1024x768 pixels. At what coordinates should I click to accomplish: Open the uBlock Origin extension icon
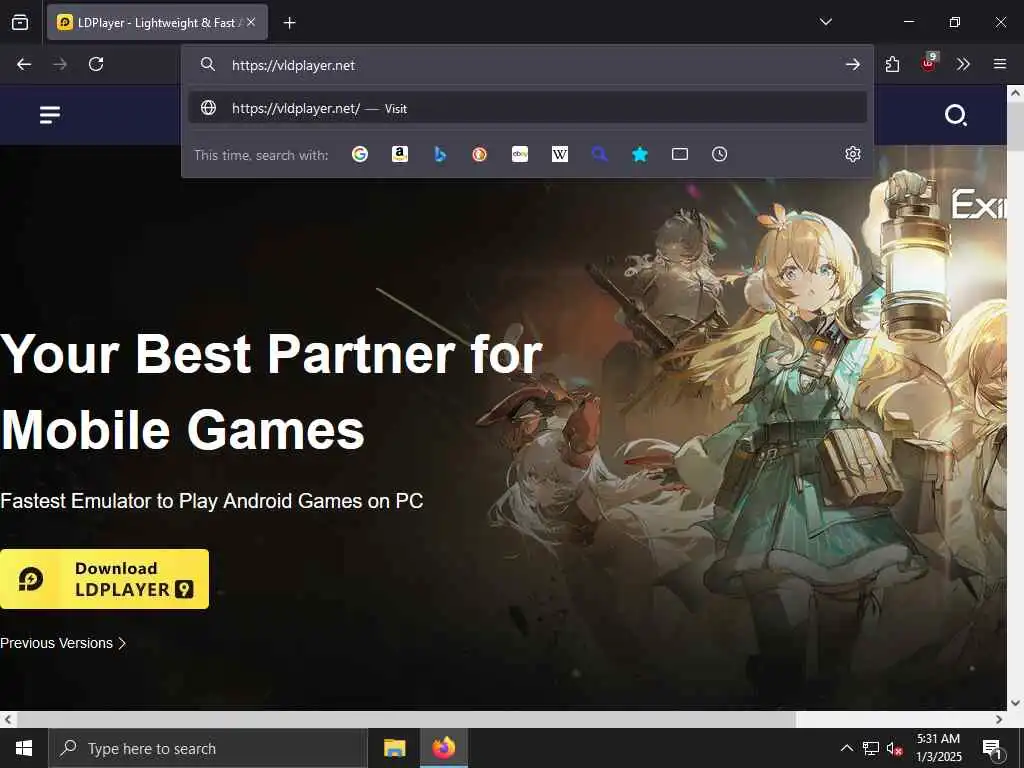[x=929, y=63]
